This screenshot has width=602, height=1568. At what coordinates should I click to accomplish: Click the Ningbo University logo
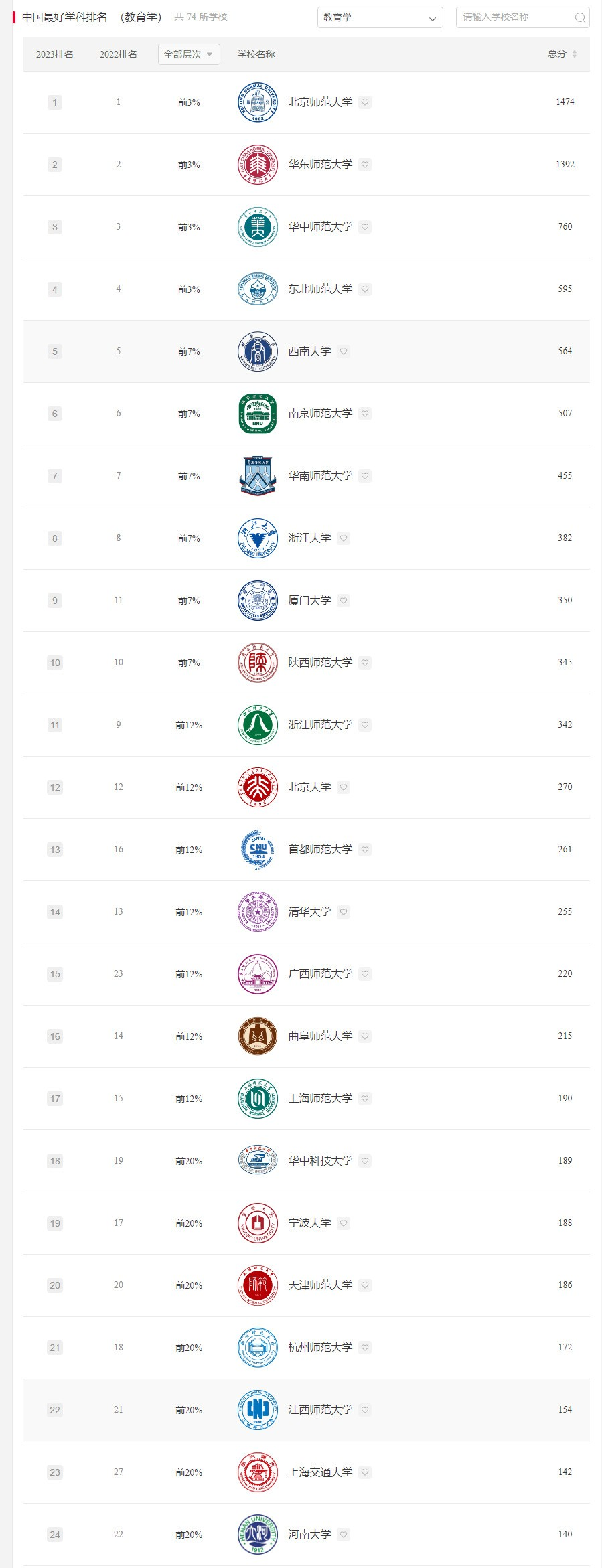pos(258,1223)
